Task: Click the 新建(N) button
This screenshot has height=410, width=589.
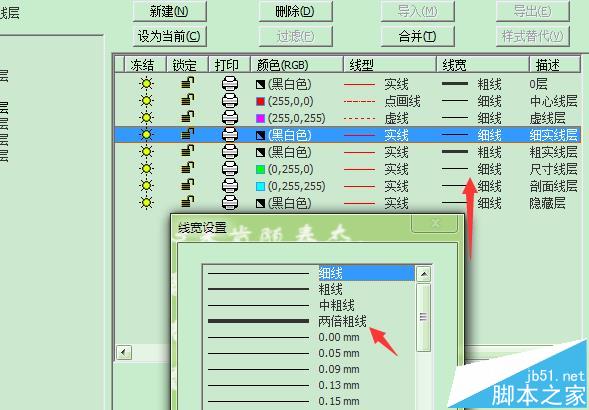Action: (x=169, y=11)
